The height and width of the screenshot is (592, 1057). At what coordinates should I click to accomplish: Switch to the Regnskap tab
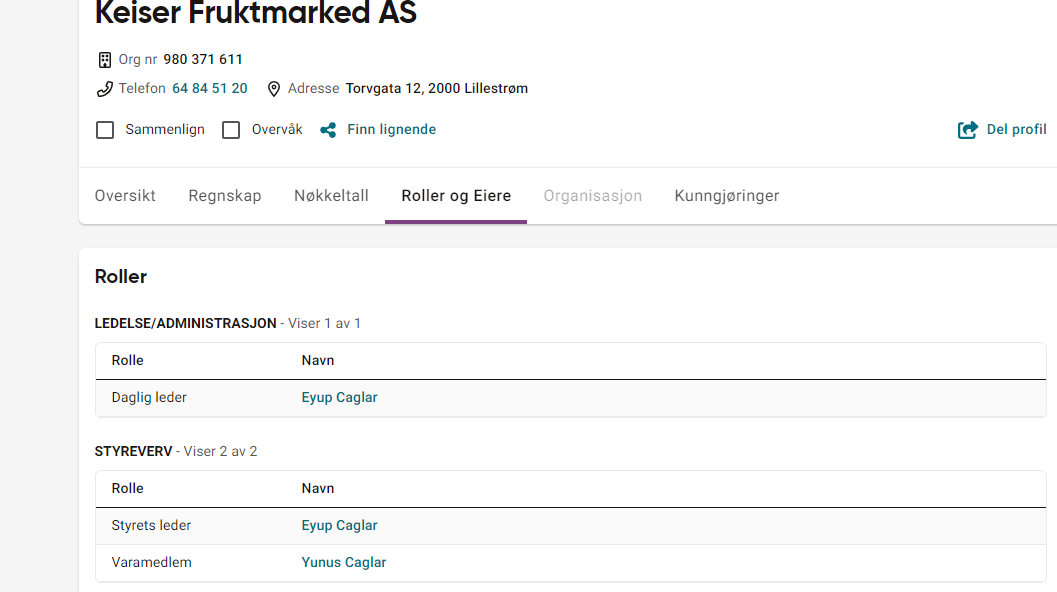[x=224, y=196]
